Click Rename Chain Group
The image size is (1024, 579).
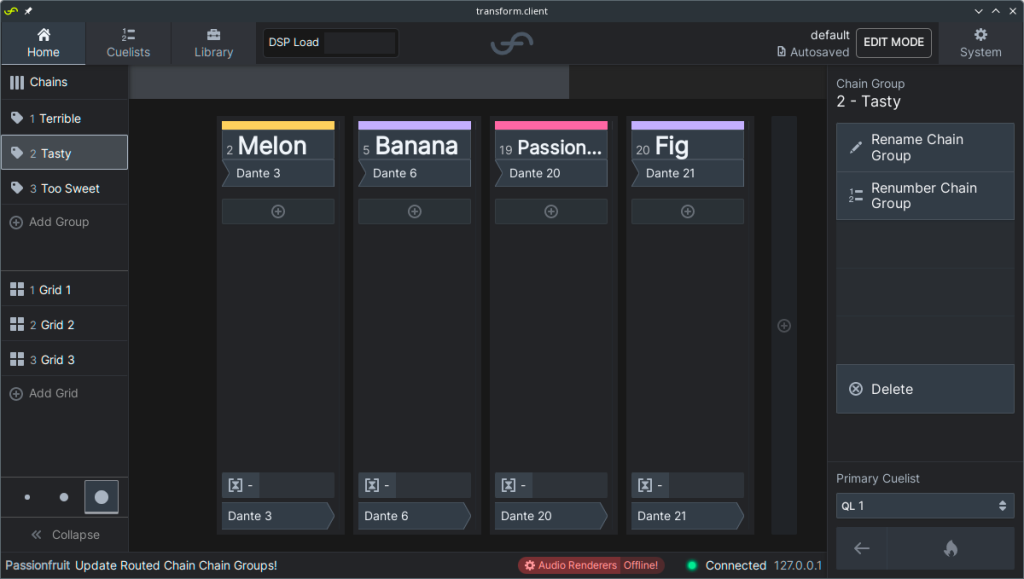tap(925, 148)
